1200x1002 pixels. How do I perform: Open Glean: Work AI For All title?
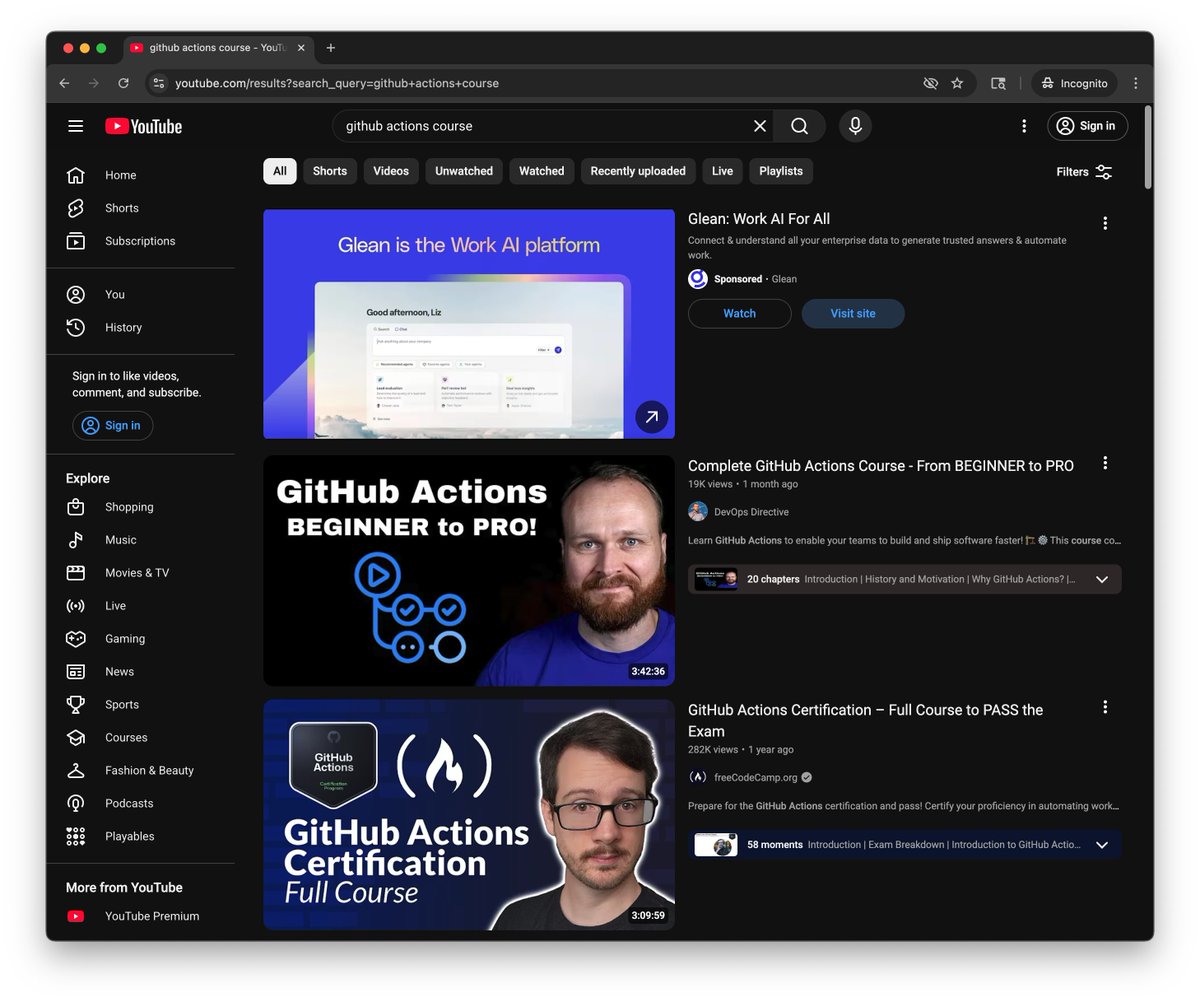759,219
